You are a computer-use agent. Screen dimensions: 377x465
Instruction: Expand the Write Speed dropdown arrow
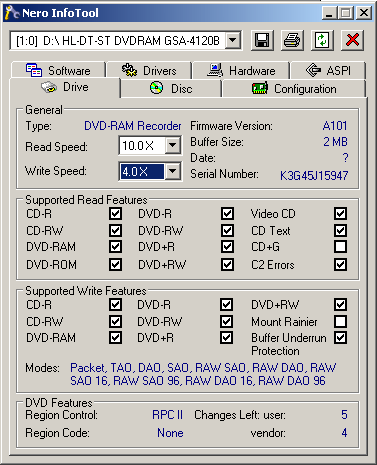pyautogui.click(x=173, y=171)
